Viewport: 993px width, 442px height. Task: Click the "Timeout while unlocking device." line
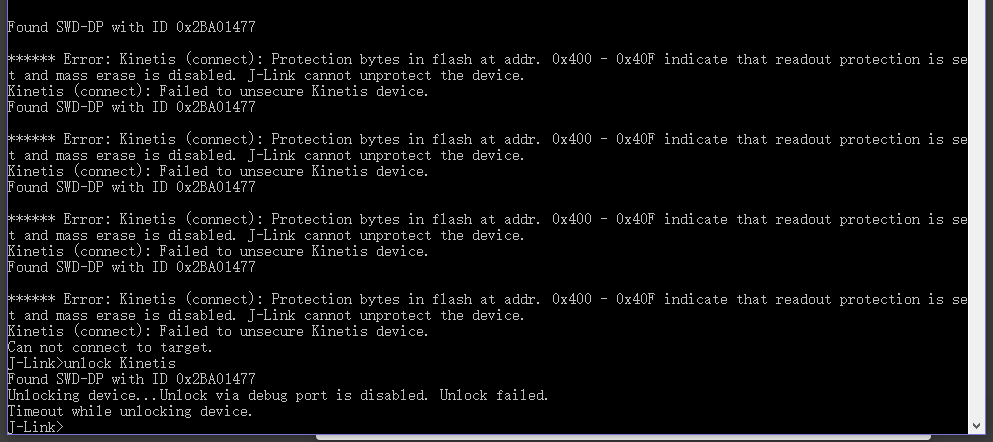point(130,411)
